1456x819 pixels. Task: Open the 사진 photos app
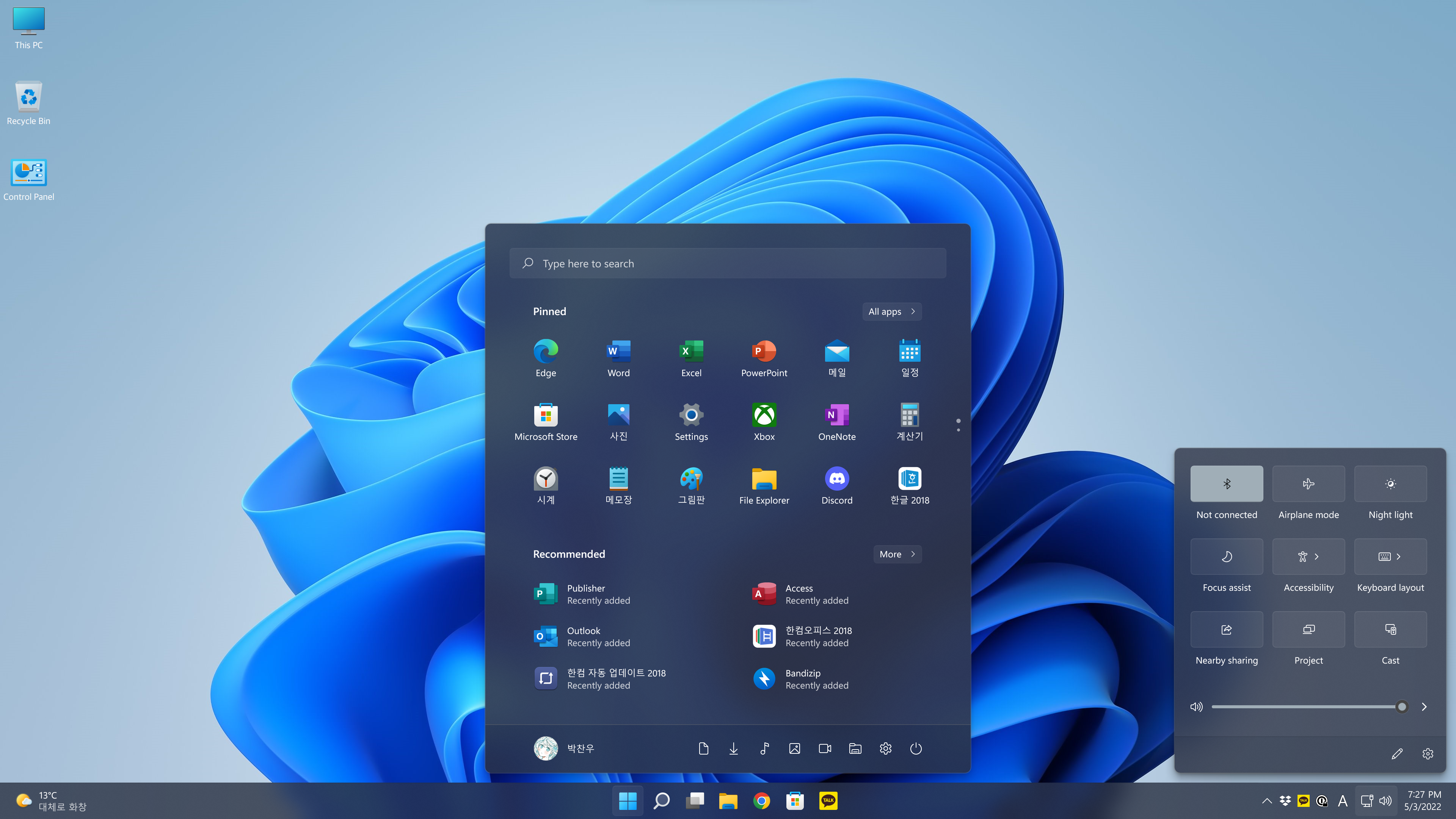click(618, 422)
